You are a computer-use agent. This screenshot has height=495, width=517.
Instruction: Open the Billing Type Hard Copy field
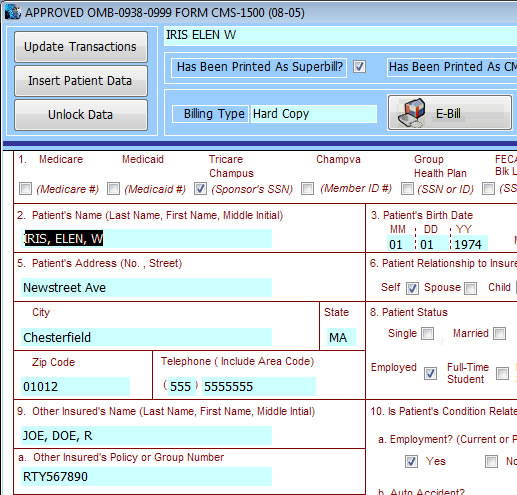pyautogui.click(x=314, y=114)
